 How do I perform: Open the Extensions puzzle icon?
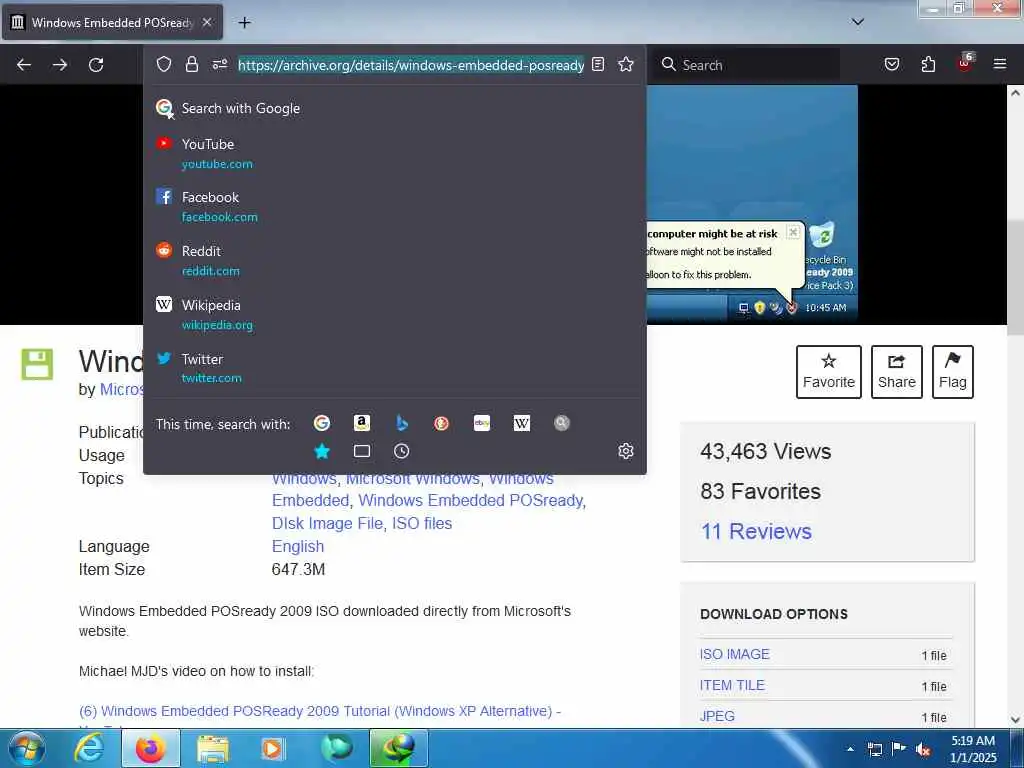tap(928, 64)
